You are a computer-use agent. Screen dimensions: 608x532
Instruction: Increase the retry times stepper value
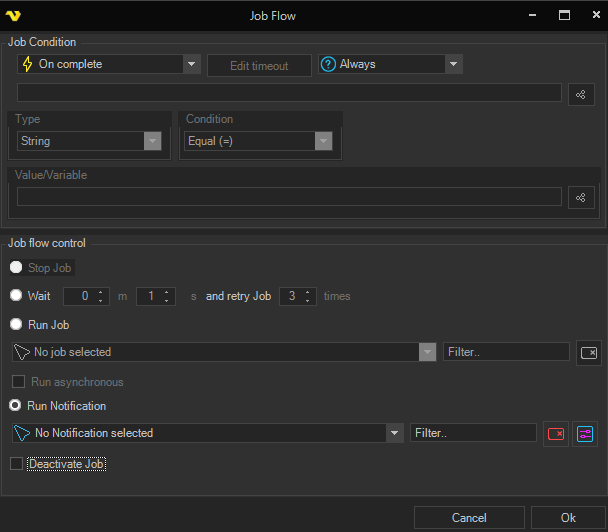(309, 292)
